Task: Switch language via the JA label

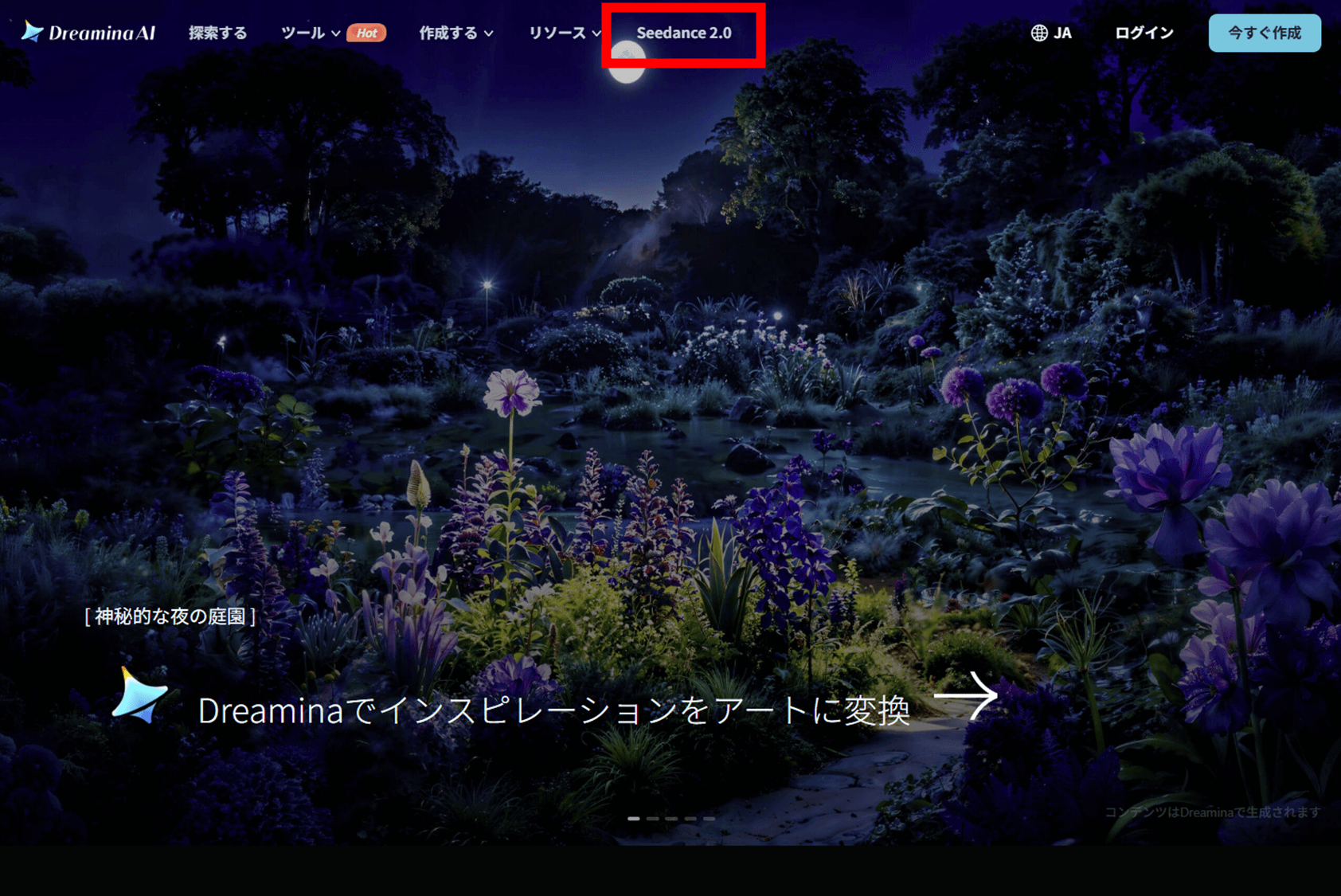Action: point(1062,33)
